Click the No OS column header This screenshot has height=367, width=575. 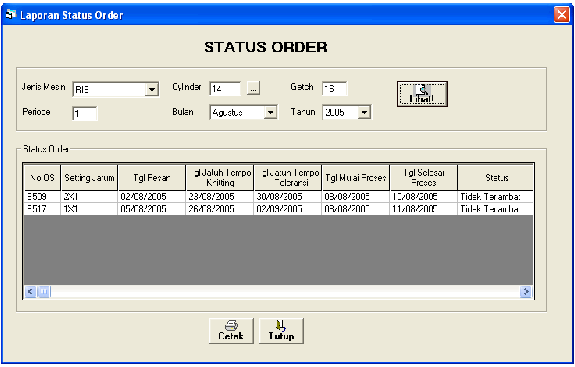coord(42,177)
